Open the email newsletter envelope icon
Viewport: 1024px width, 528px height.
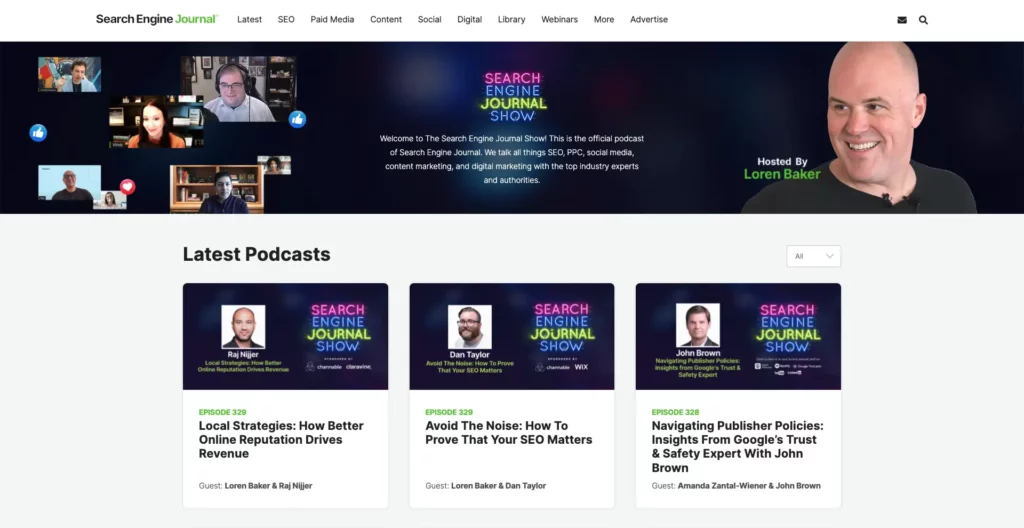[902, 20]
